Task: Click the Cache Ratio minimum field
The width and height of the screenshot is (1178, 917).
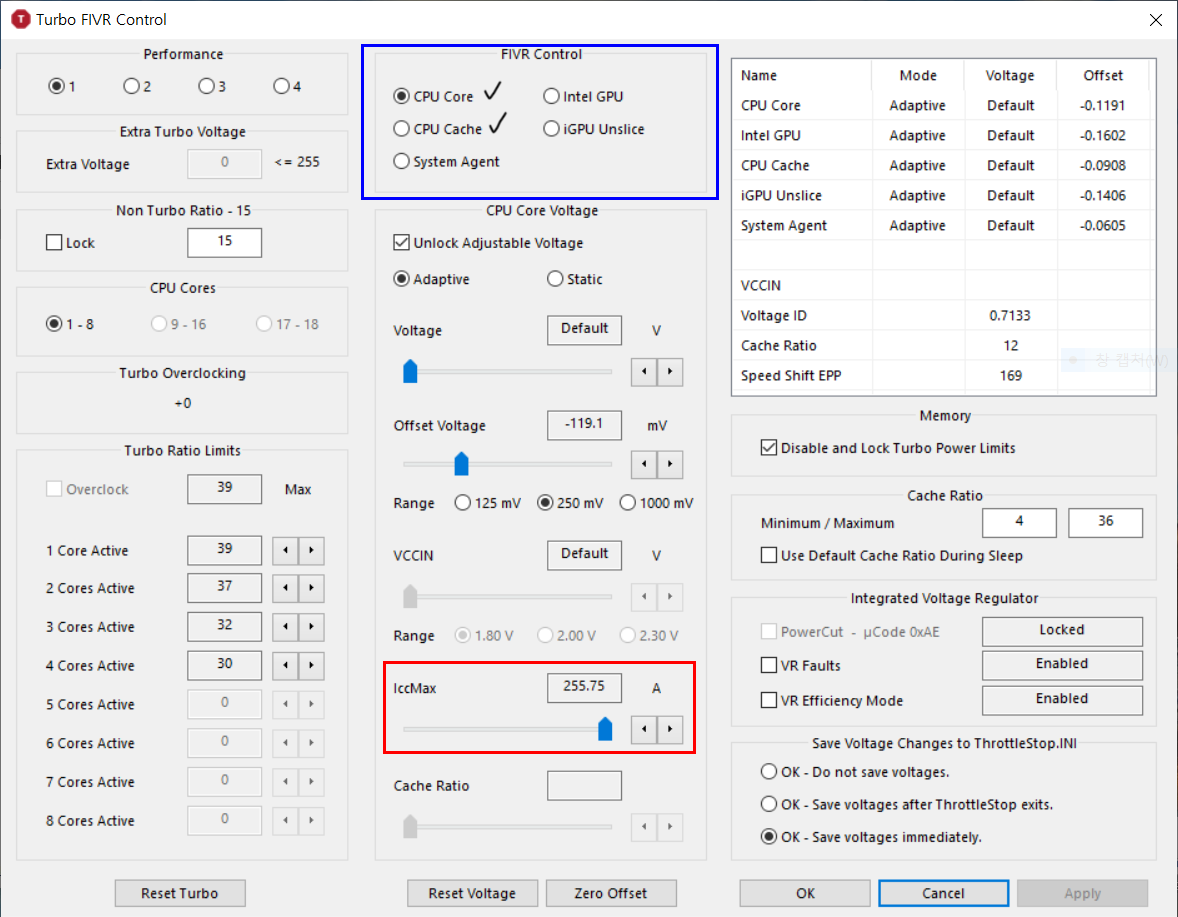Action: [1019, 522]
